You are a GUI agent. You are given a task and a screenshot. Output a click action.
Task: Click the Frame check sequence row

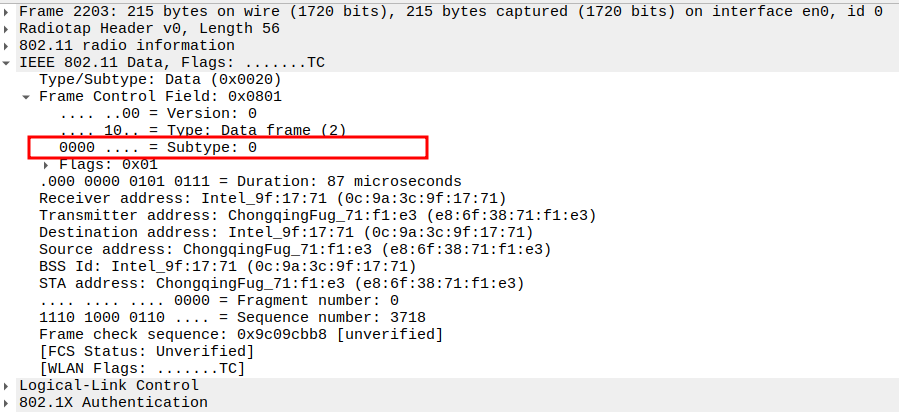coord(240,335)
